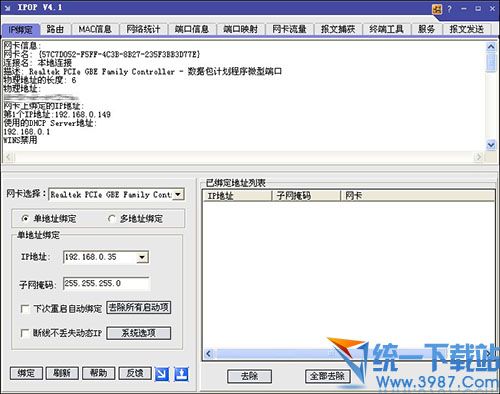Click the 反馈 button

click(135, 373)
